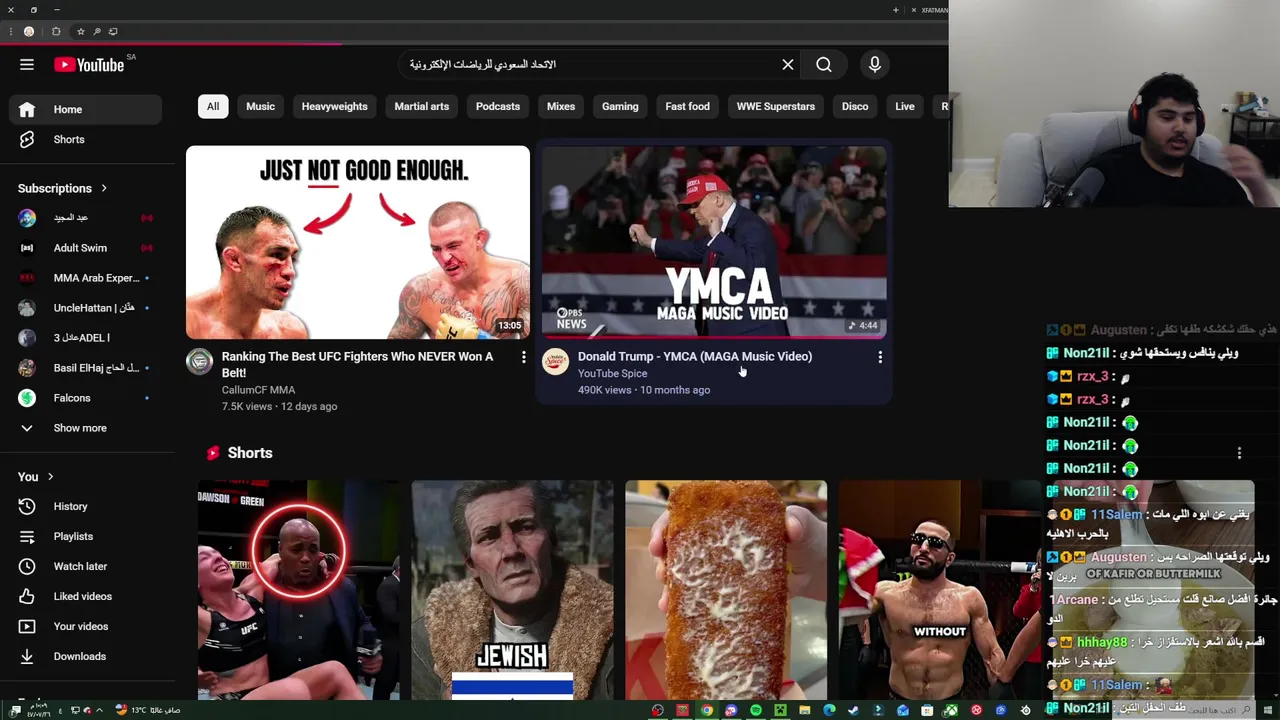
Task: Open the Falcons subscription channel
Action: (85, 398)
